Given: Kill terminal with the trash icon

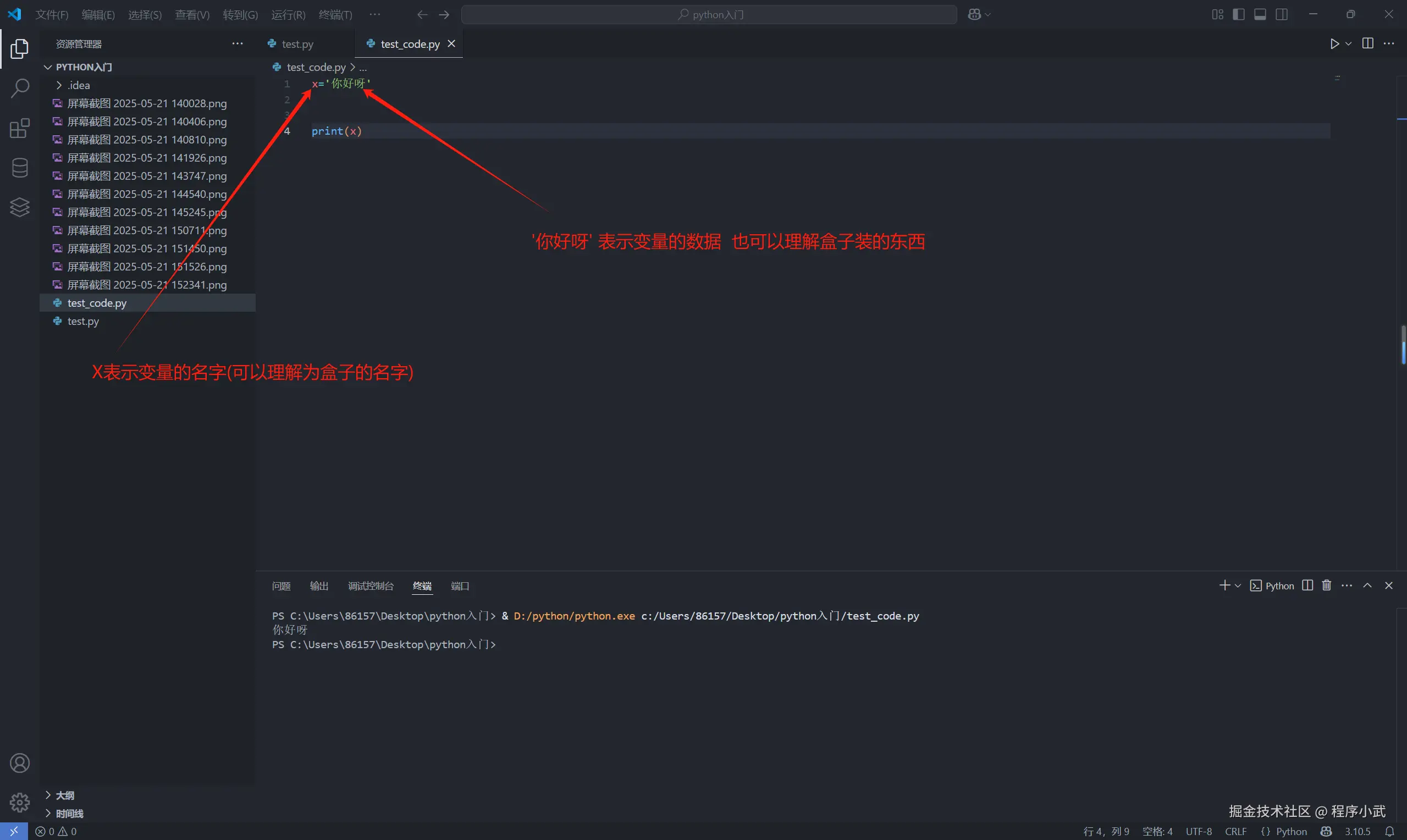Looking at the screenshot, I should (1326, 585).
